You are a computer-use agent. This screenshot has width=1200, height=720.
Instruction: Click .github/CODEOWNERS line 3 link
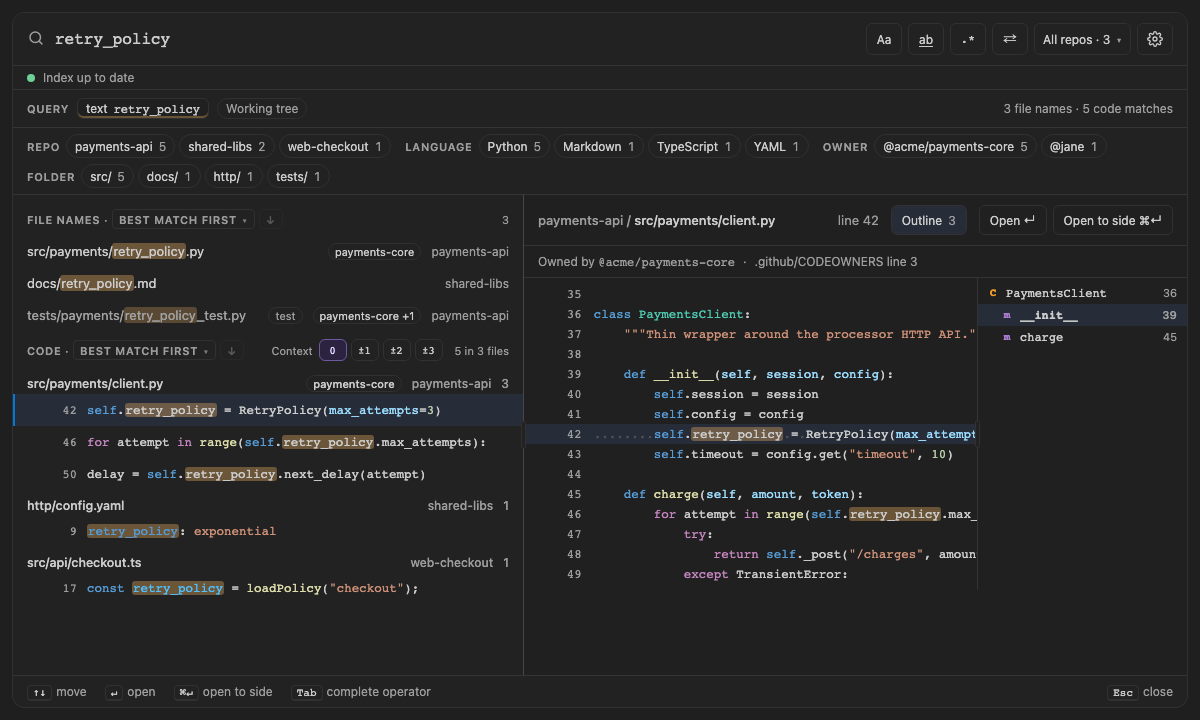click(x=836, y=262)
